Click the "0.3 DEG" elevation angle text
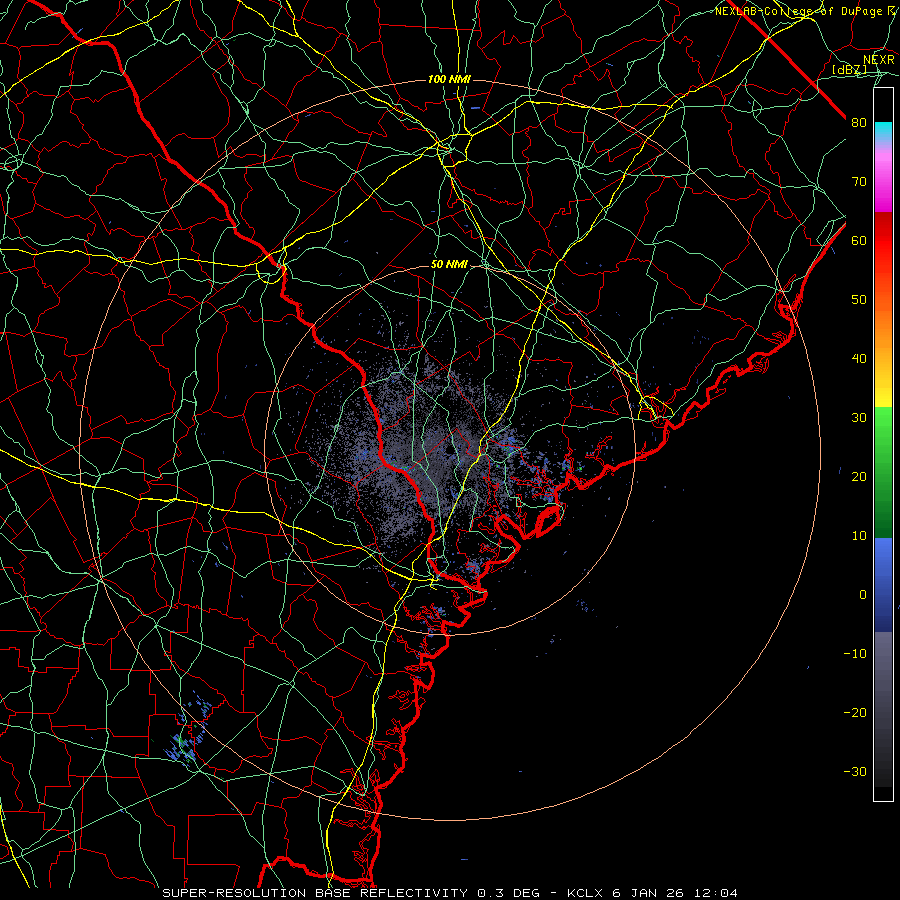 [509, 893]
